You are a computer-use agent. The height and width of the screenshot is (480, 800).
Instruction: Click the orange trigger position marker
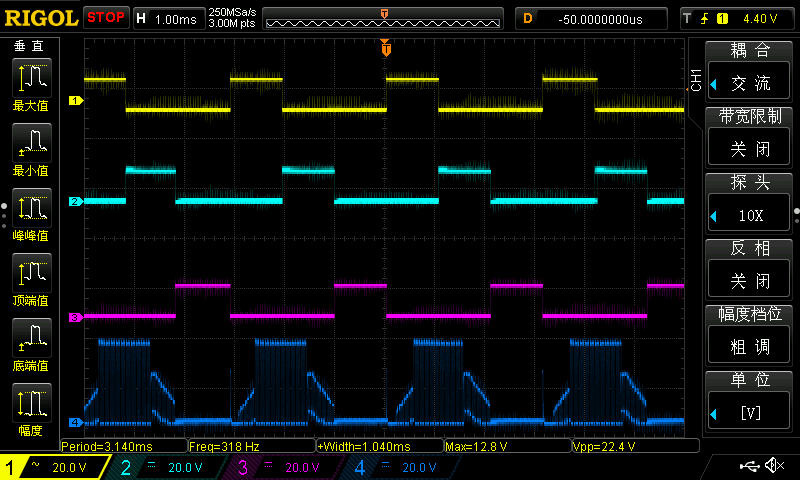[386, 48]
